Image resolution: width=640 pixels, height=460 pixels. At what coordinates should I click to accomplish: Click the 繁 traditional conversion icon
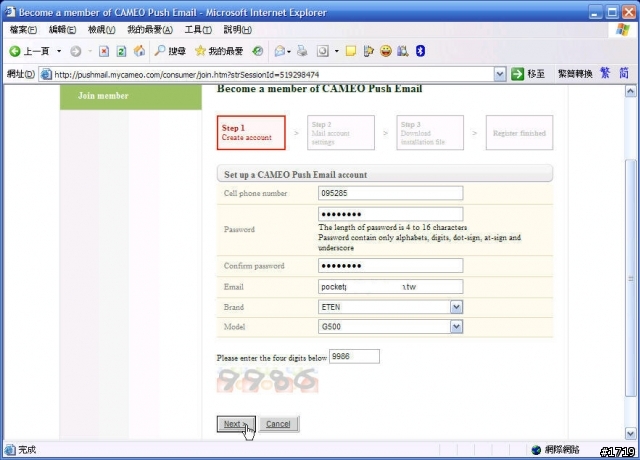pos(605,73)
